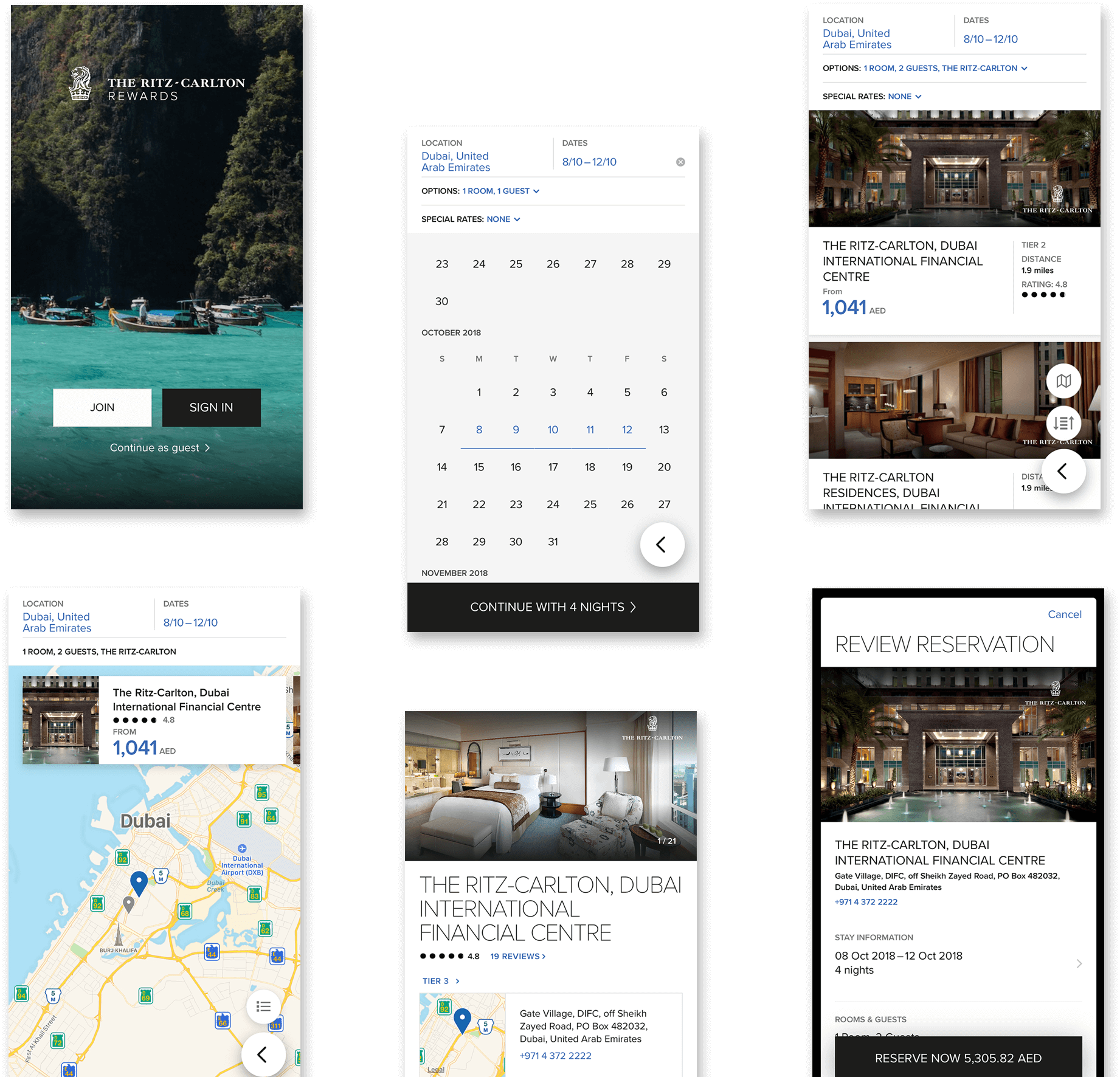Tap 1 ROOM, 2 GUESTS text on map screen
The width and height of the screenshot is (1120, 1077).
point(99,652)
